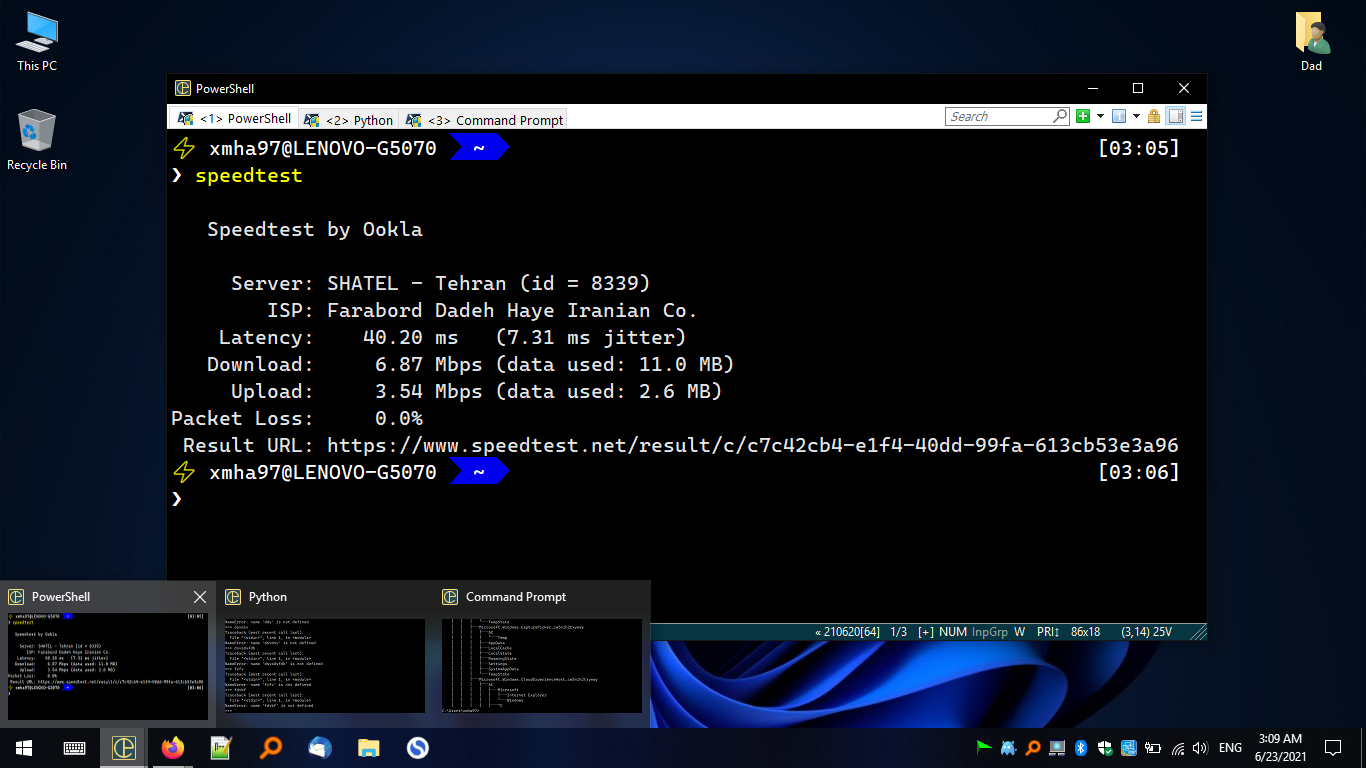The width and height of the screenshot is (1366, 768).
Task: Open the new console dropdown arrow
Action: (x=1100, y=117)
